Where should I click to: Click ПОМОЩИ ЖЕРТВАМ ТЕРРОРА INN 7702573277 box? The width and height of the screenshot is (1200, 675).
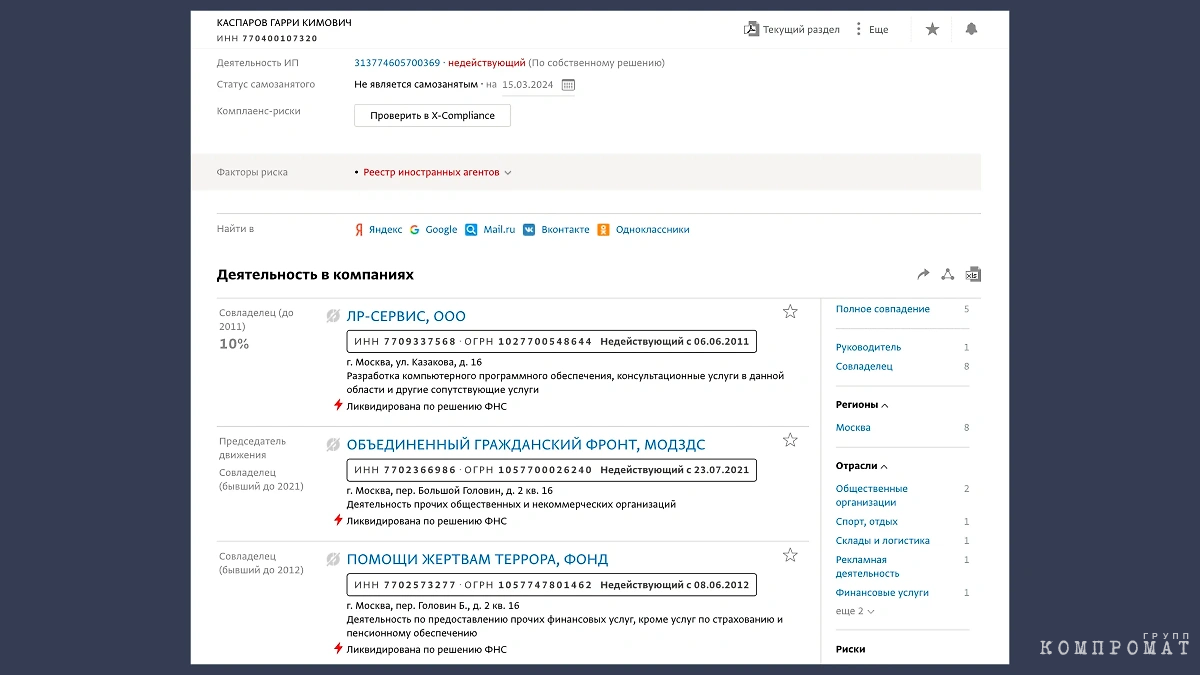pyautogui.click(x=551, y=585)
